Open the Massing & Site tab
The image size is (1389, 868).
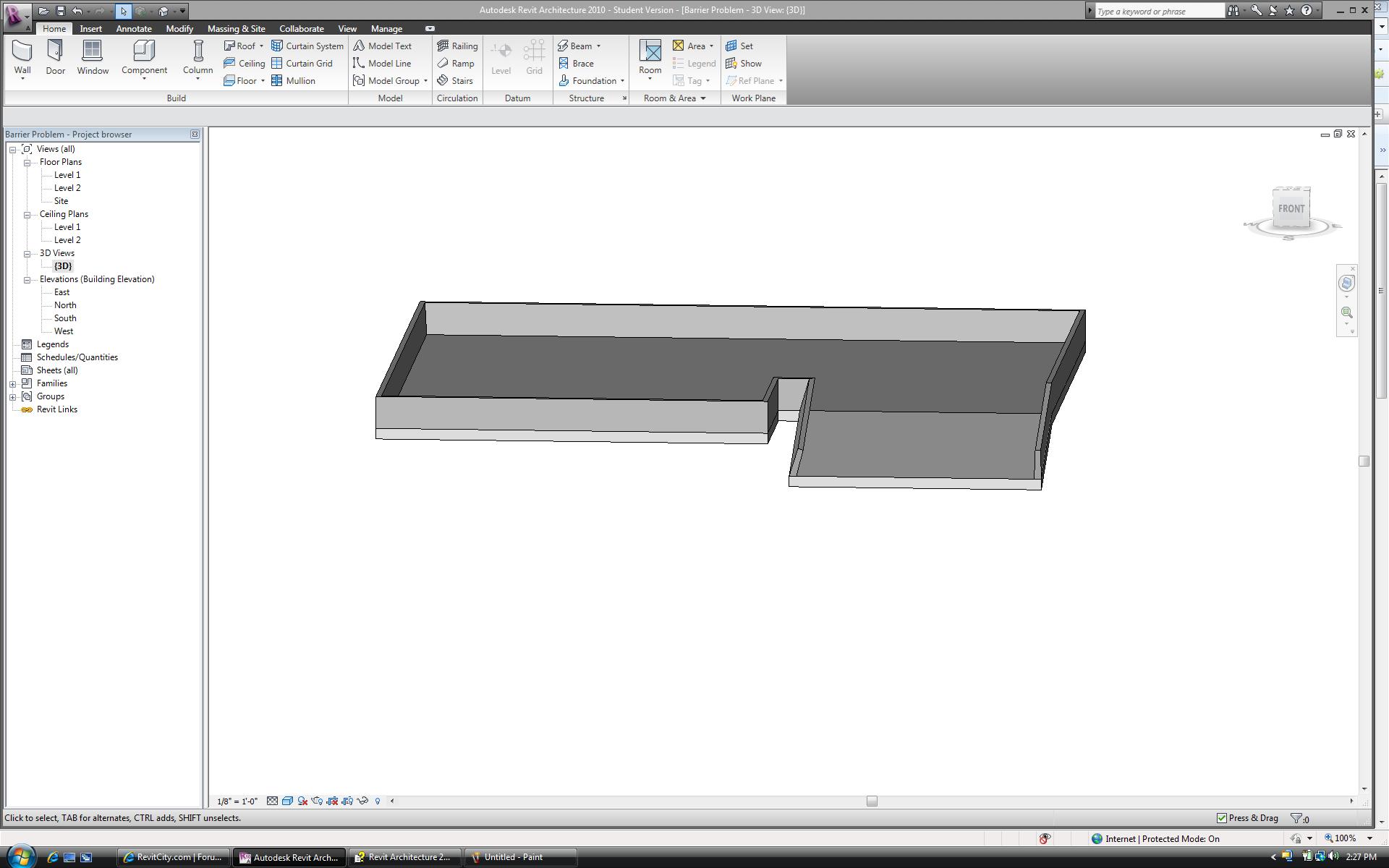tap(236, 28)
